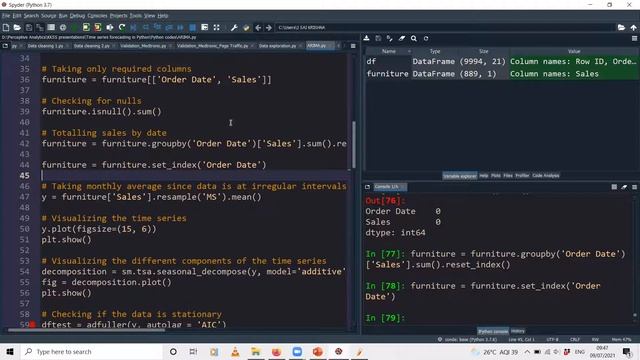This screenshot has width=640, height=360.
Task: Open the File menu
Action: (x=6, y=16)
